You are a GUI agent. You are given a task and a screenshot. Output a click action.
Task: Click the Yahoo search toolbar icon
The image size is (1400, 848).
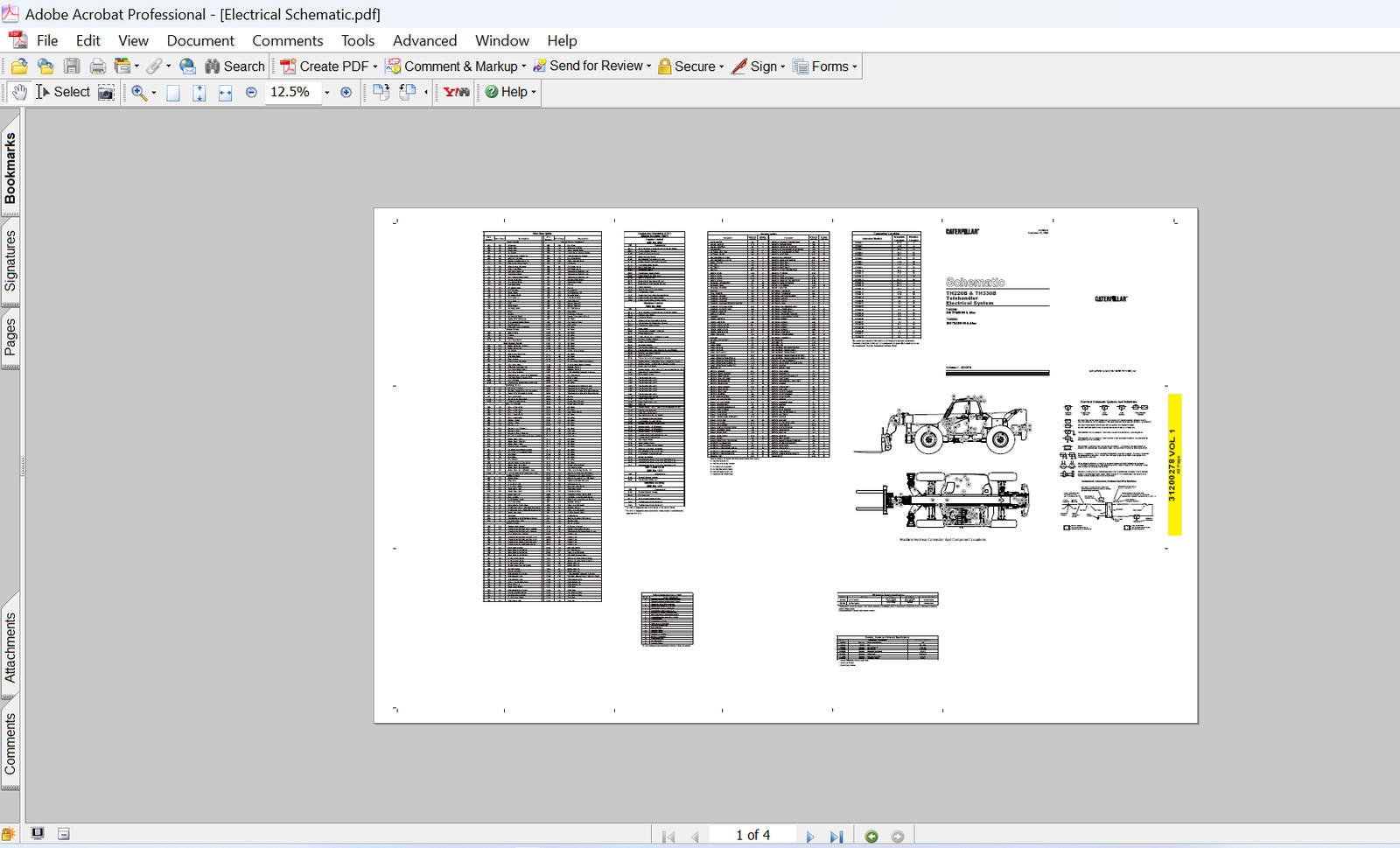[456, 92]
